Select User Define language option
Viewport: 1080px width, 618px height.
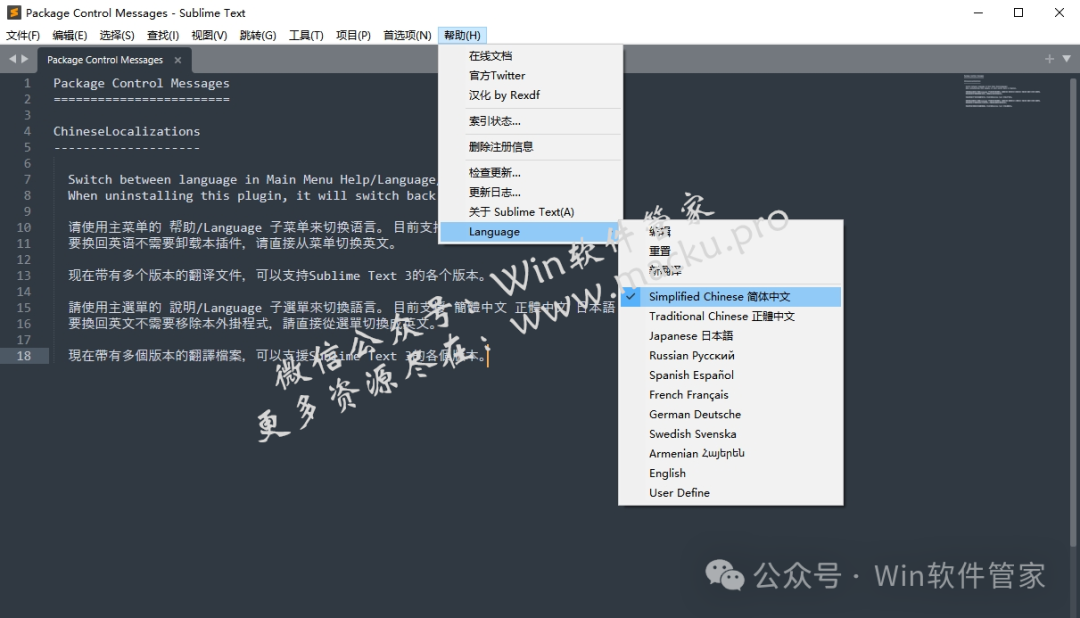point(731,493)
